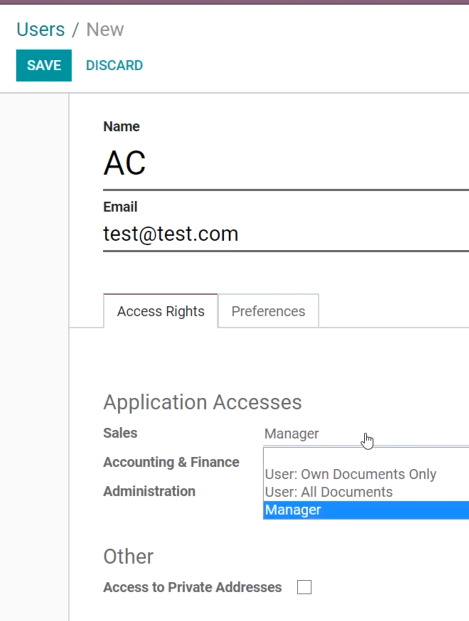
Task: Focus the Email field with test@test.com
Action: click(286, 234)
